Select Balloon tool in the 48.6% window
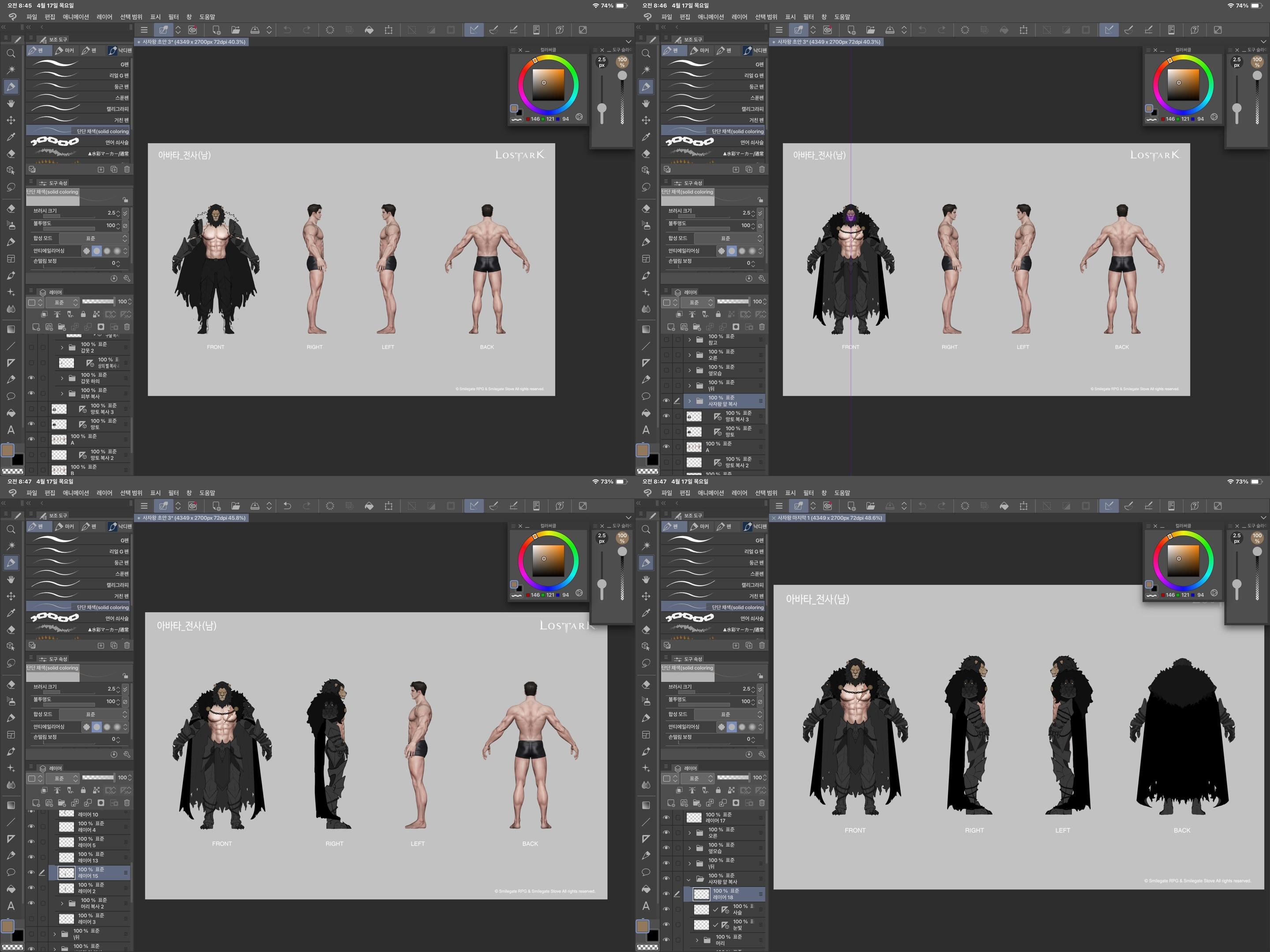The height and width of the screenshot is (952, 1270). point(646,872)
